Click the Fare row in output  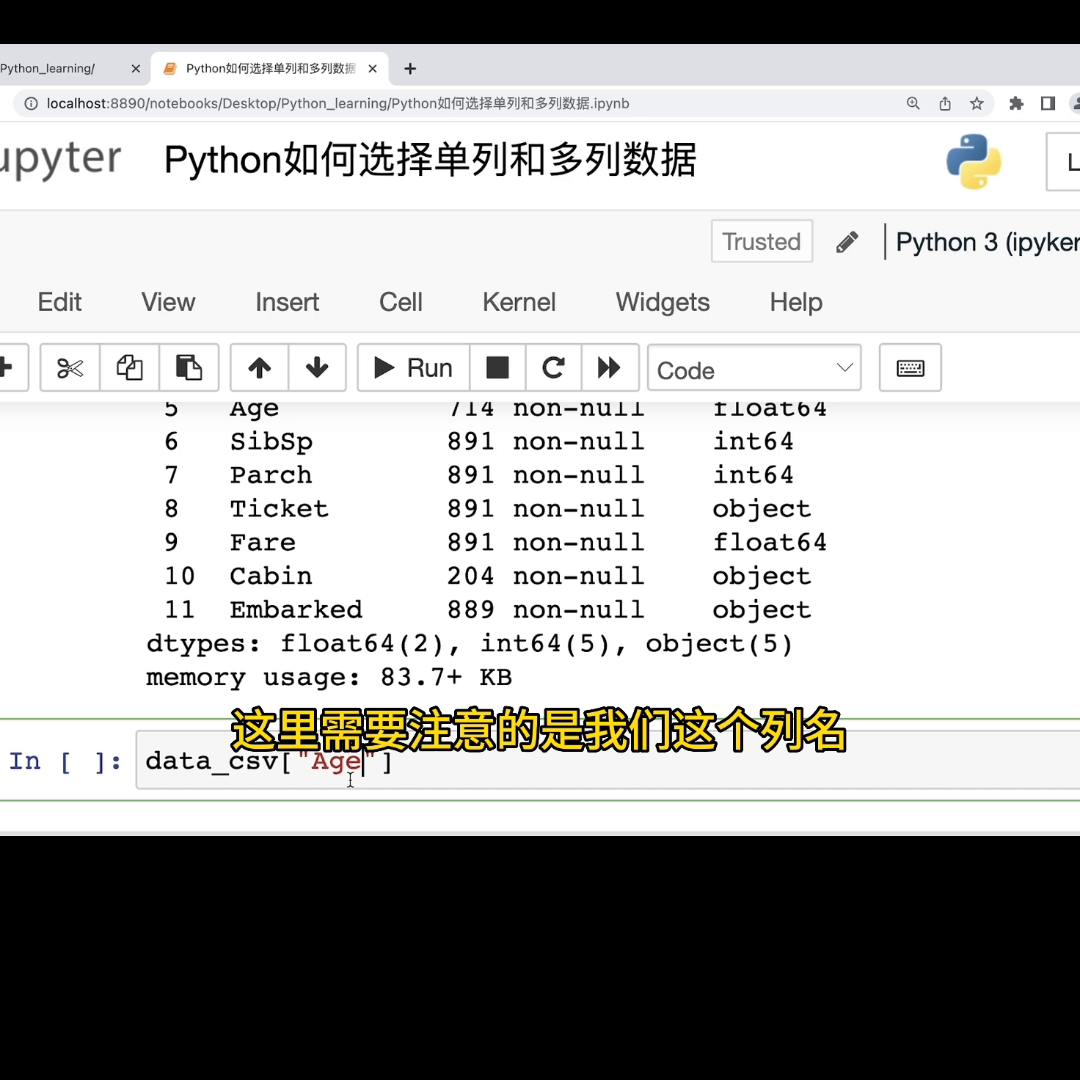(x=495, y=542)
